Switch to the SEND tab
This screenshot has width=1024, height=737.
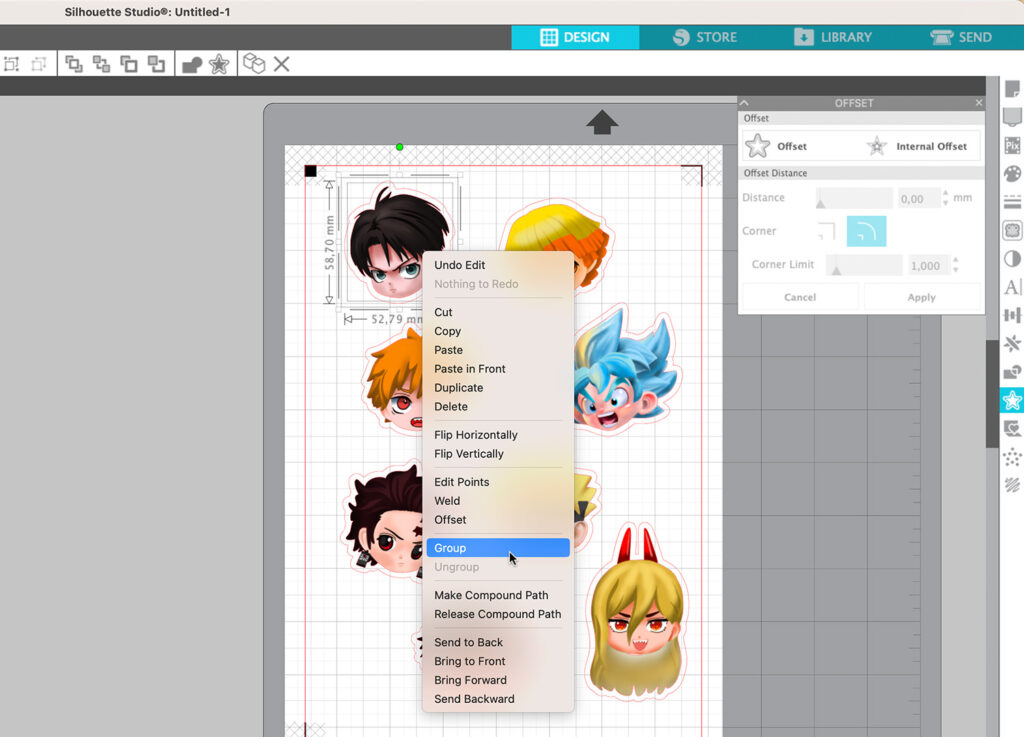click(x=960, y=37)
